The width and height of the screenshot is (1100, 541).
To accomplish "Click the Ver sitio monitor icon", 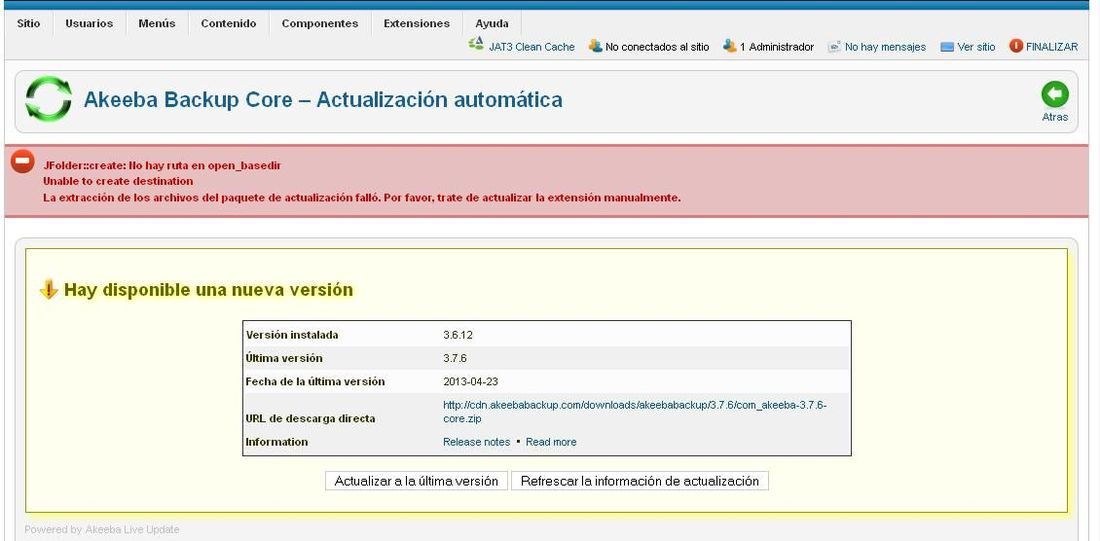I will click(947, 47).
